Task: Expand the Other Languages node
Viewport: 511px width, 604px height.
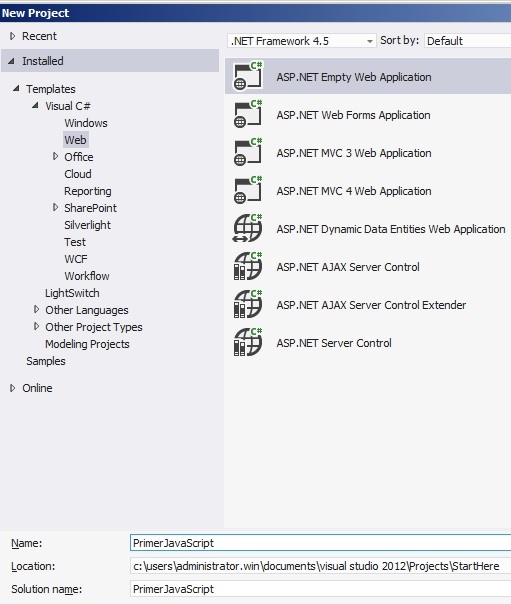Action: pos(36,309)
